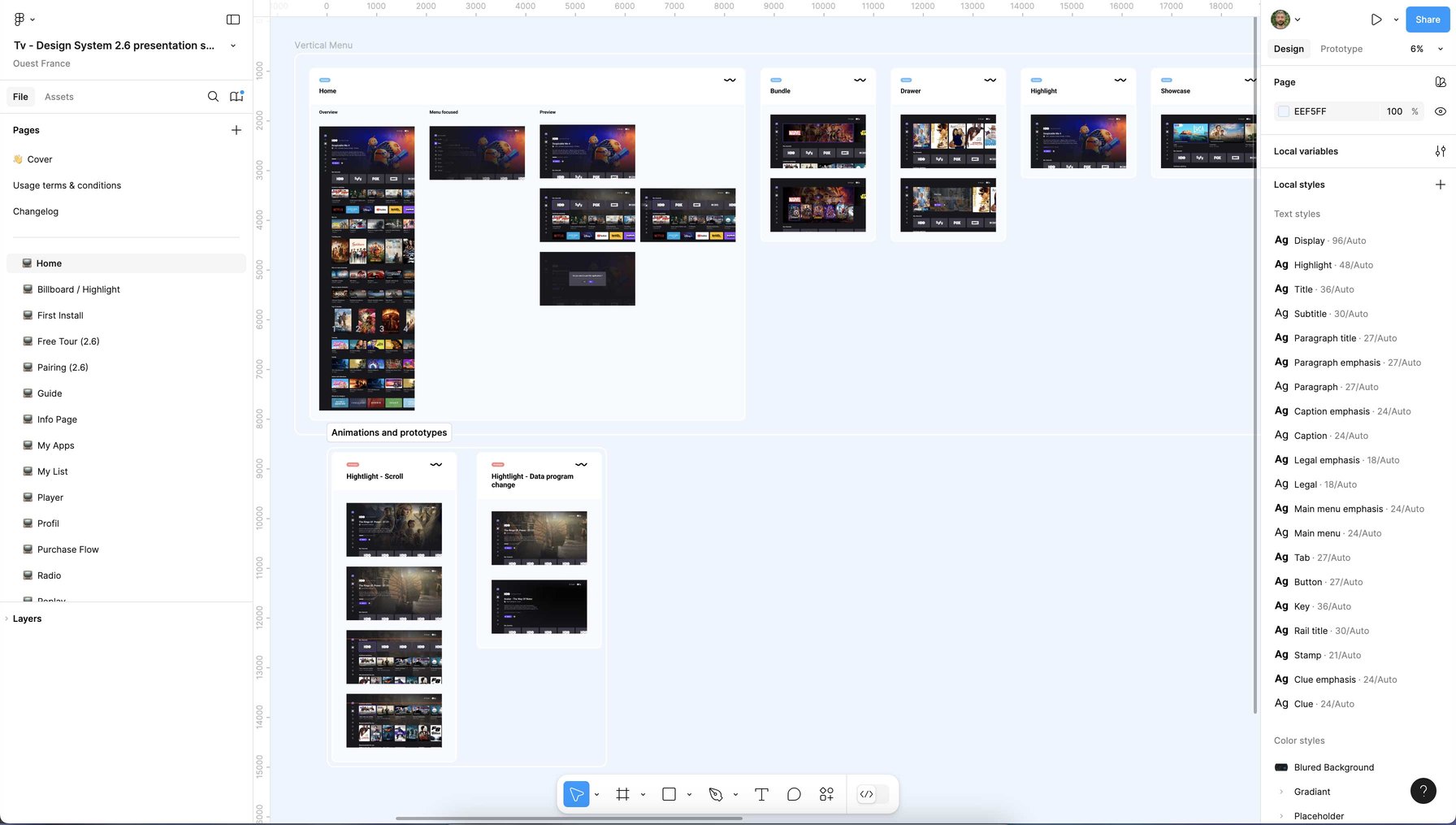The image size is (1456, 825).
Task: Toggle the sidebar panel layout icon
Action: pos(233,20)
